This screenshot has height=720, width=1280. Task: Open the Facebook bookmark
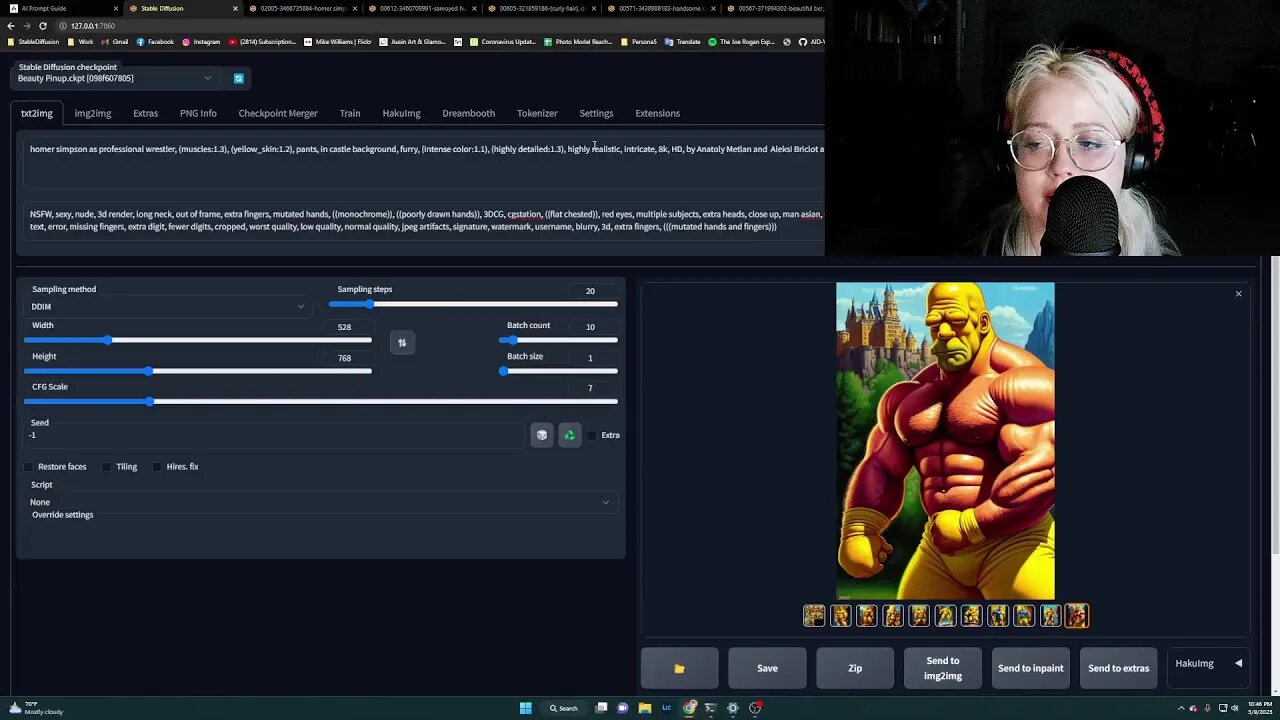click(x=155, y=42)
